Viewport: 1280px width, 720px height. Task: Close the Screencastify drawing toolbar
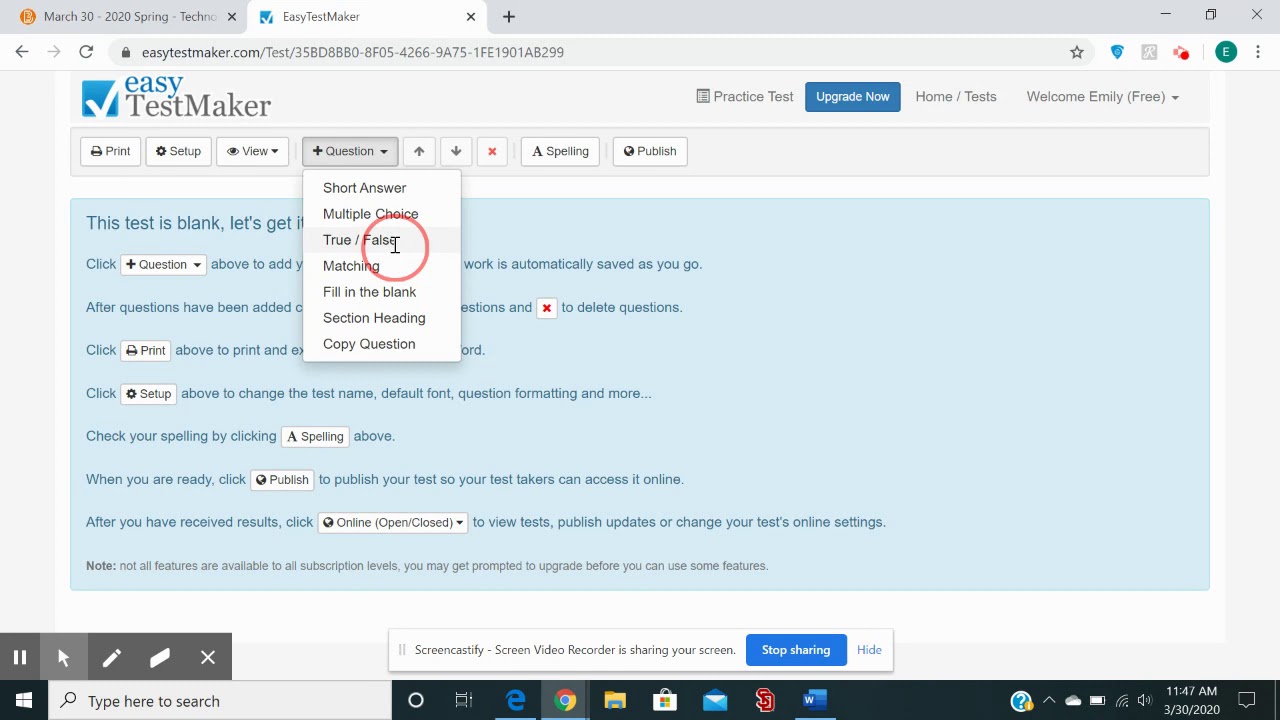click(208, 657)
